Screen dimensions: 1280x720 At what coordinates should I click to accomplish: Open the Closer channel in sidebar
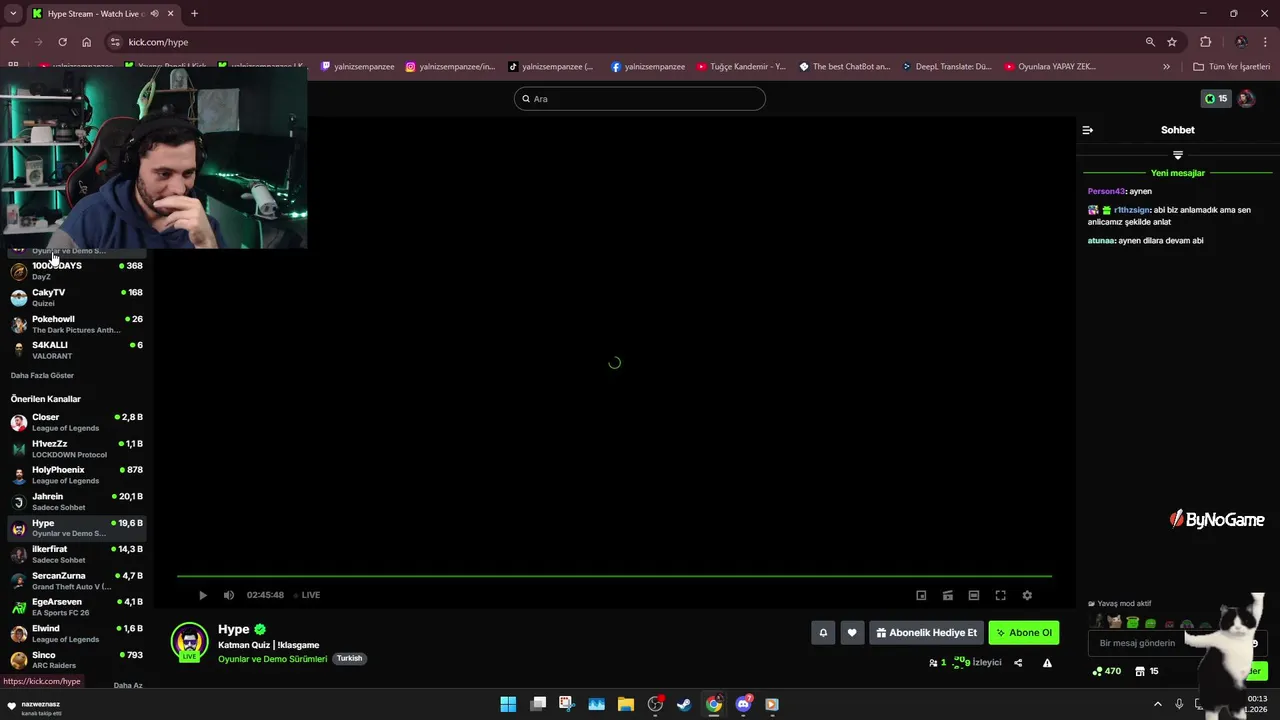pyautogui.click(x=77, y=422)
